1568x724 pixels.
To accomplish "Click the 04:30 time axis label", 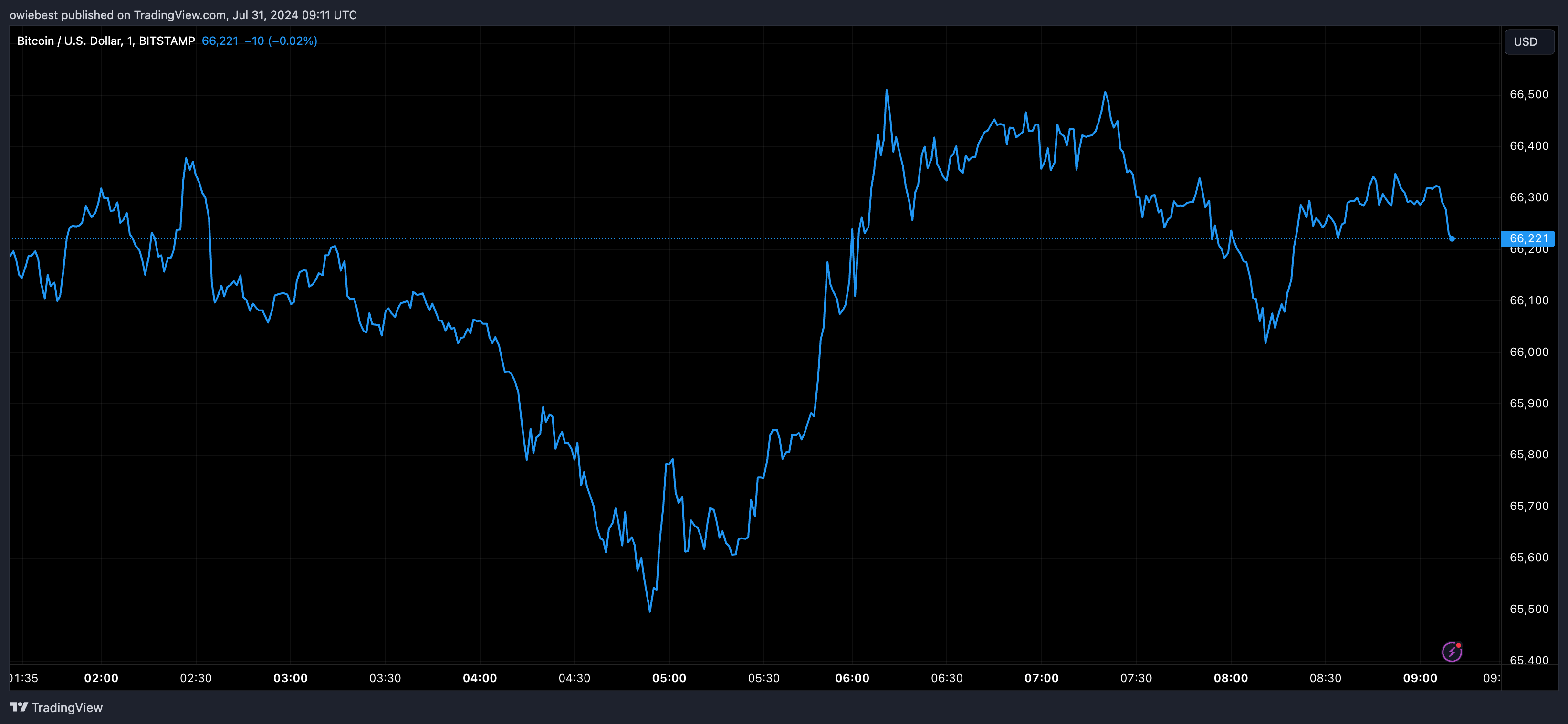I will click(574, 678).
